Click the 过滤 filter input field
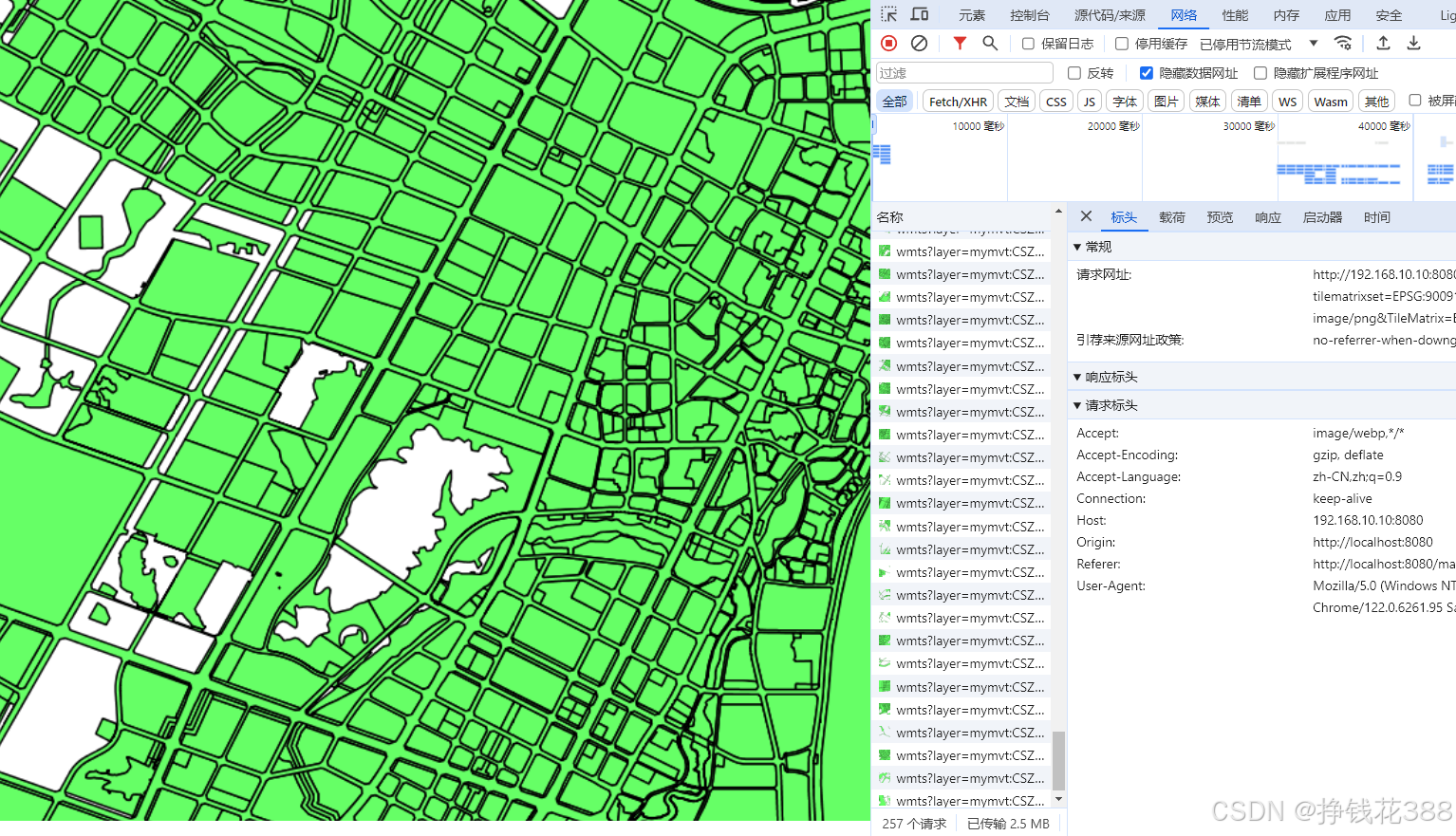1456x836 pixels. [963, 72]
